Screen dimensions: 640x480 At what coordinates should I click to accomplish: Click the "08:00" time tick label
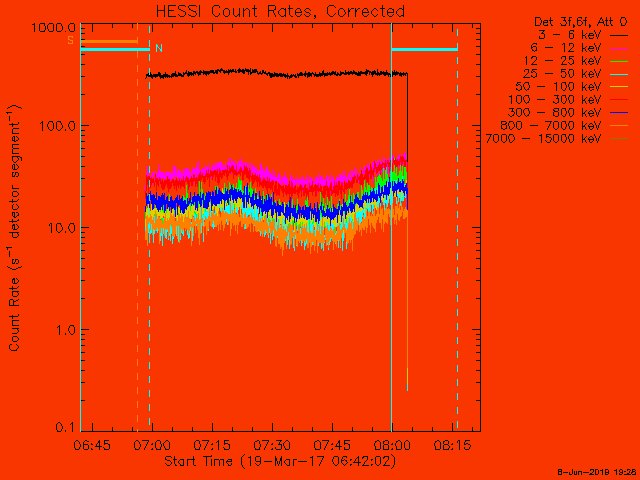click(393, 445)
